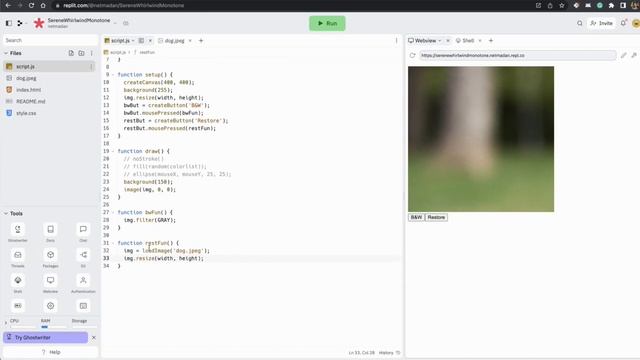Viewport: 640px width, 360px height.
Task: Click the pencil edit icon beside URL
Action: click(624, 55)
